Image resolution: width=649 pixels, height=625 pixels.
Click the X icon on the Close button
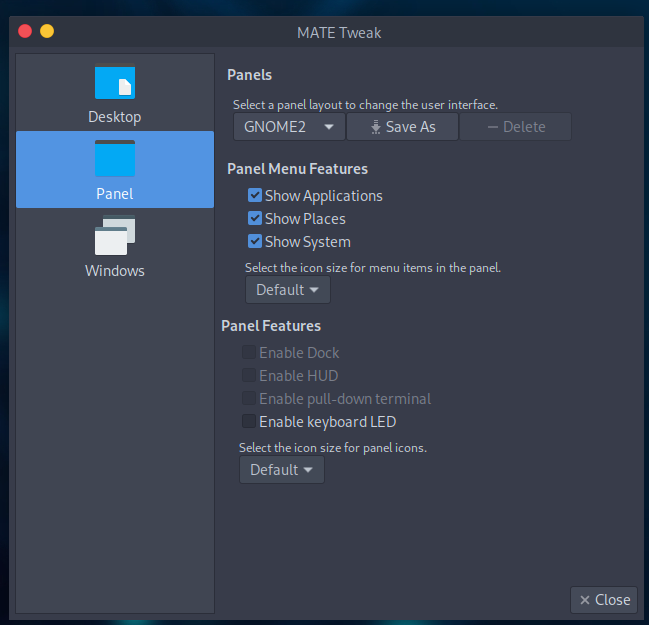tap(584, 600)
